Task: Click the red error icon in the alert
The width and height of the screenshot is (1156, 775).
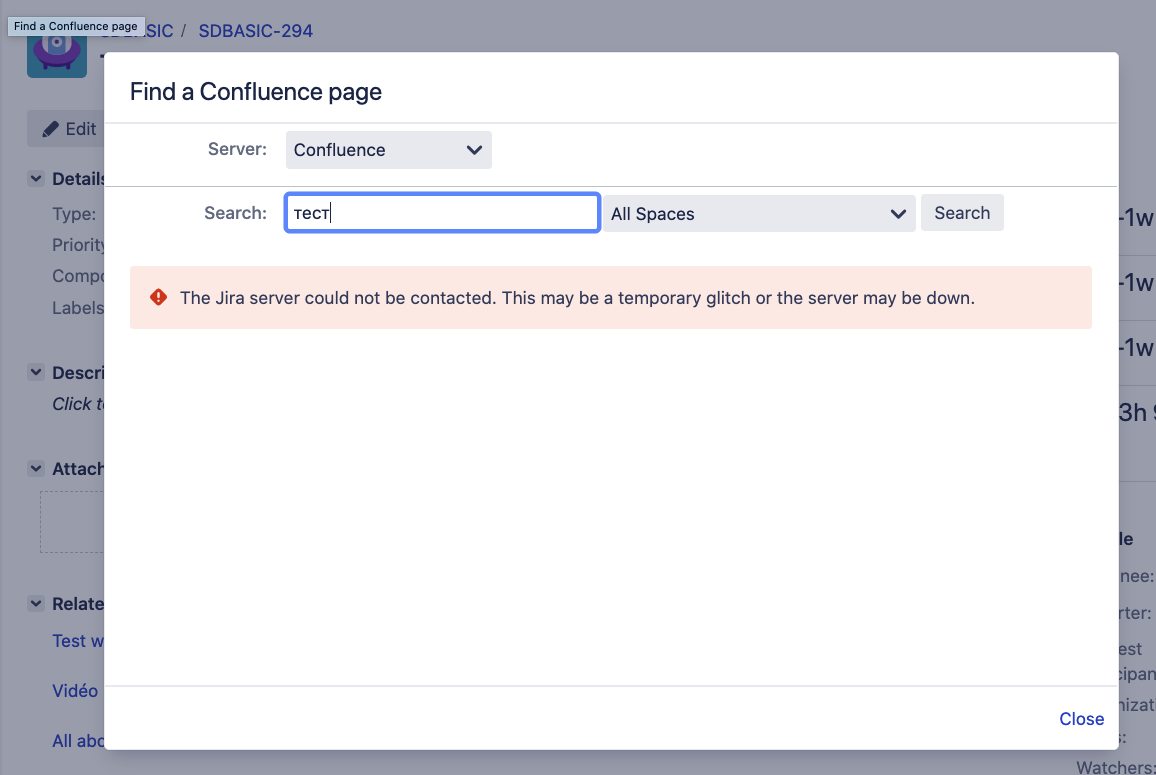Action: point(159,297)
